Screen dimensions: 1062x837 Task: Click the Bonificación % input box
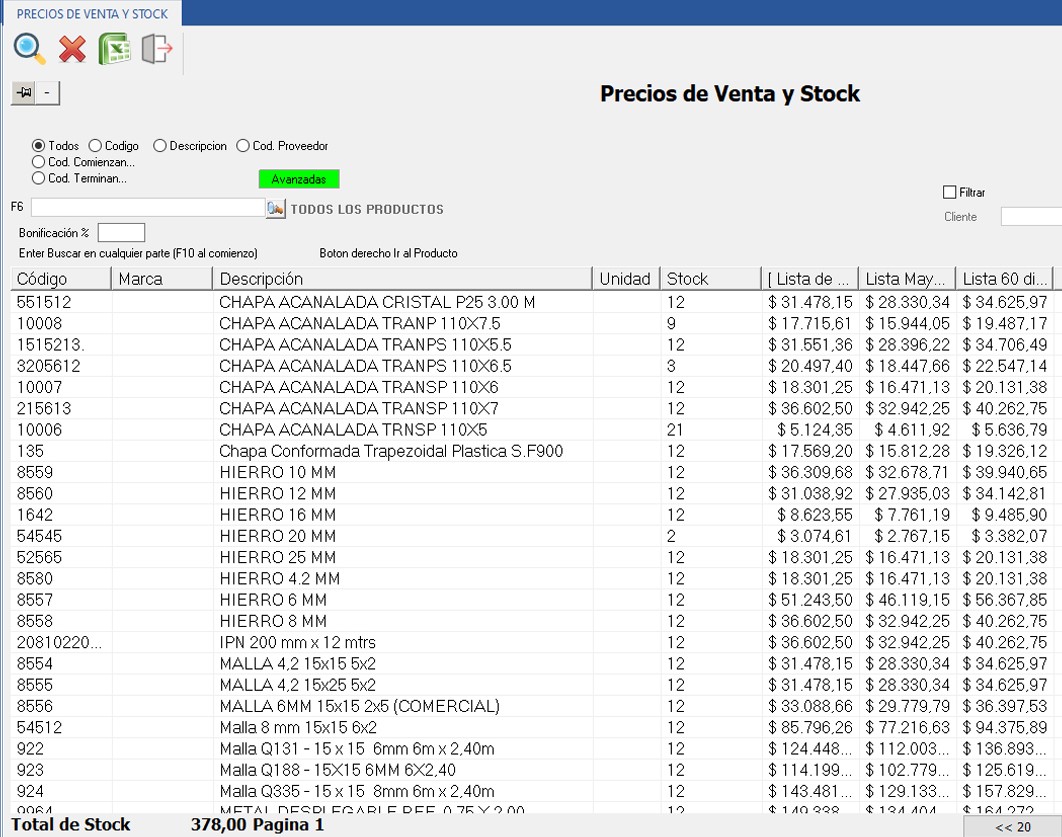click(121, 233)
